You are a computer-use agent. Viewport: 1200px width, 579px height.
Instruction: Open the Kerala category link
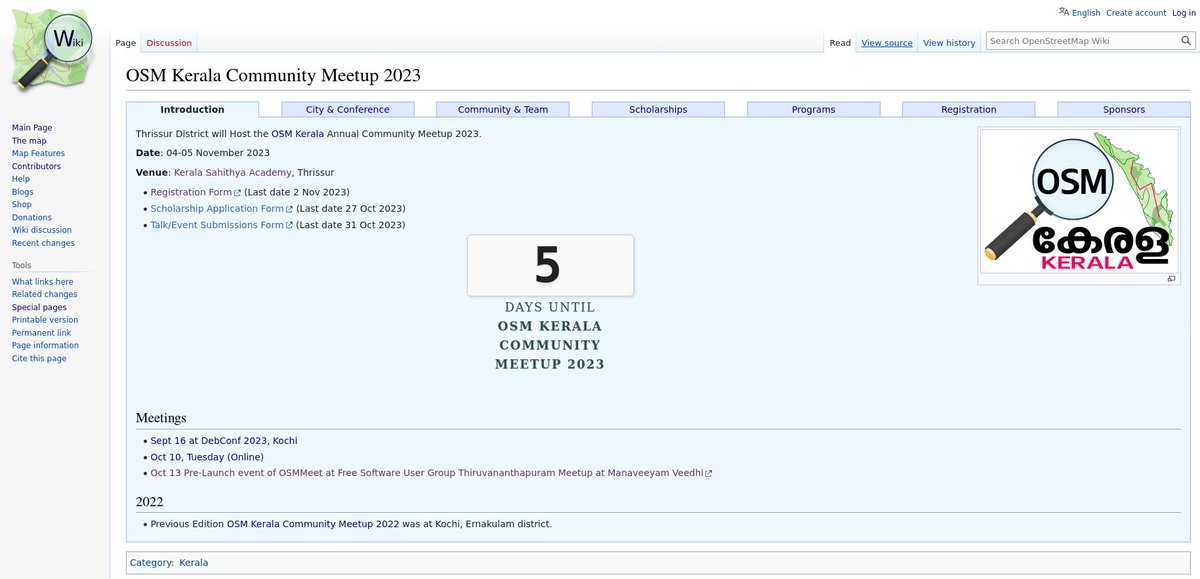(194, 563)
